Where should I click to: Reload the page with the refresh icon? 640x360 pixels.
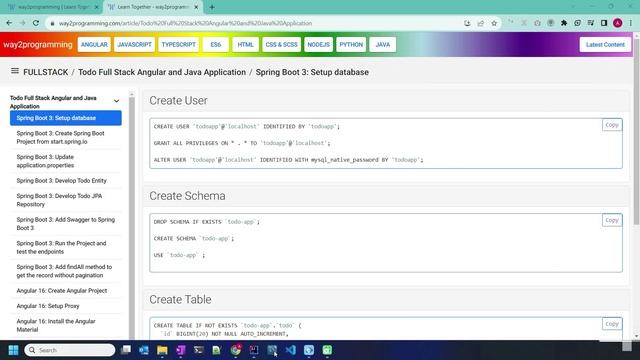click(36, 23)
